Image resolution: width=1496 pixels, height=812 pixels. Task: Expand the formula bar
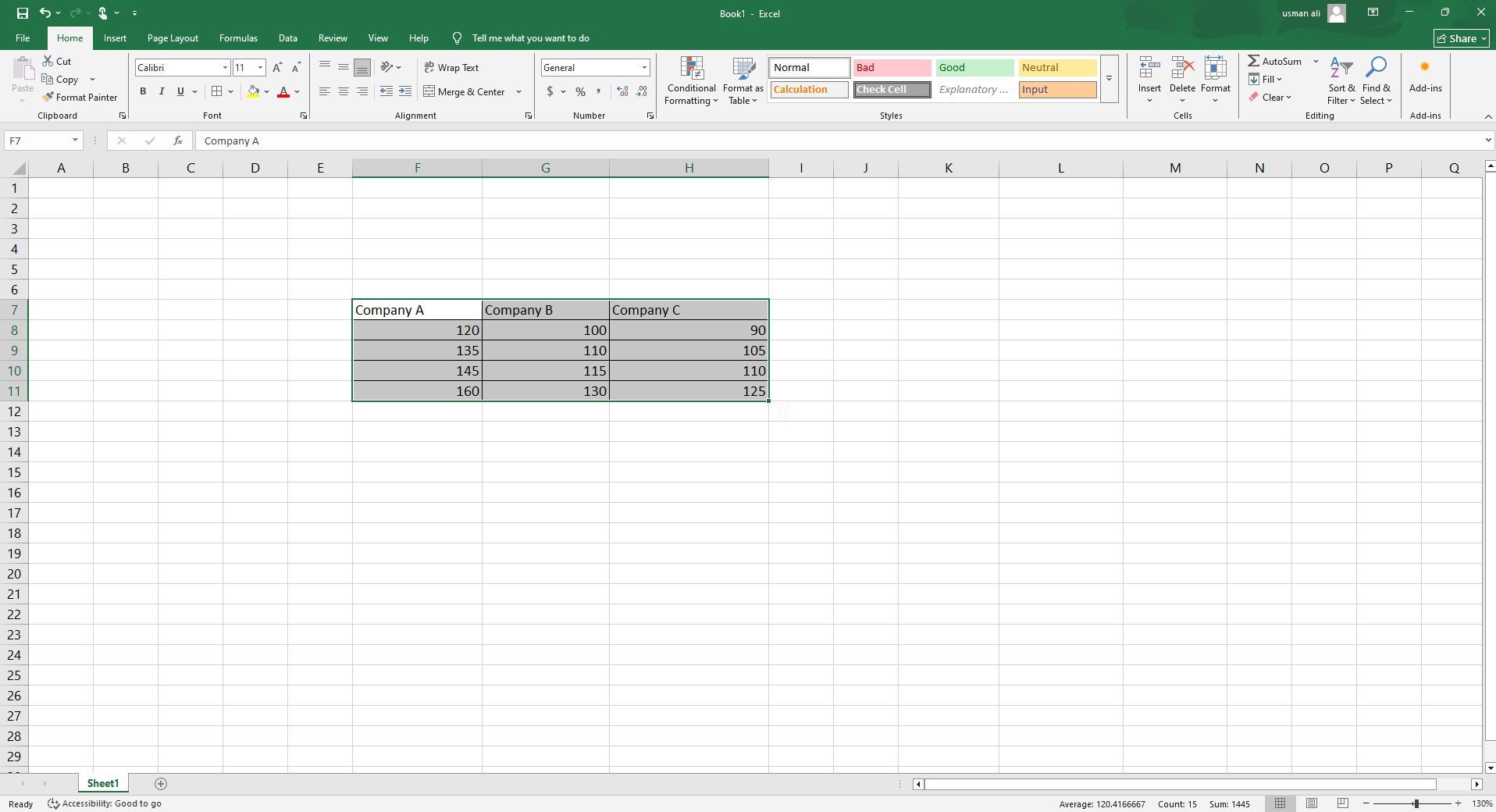tap(1488, 141)
